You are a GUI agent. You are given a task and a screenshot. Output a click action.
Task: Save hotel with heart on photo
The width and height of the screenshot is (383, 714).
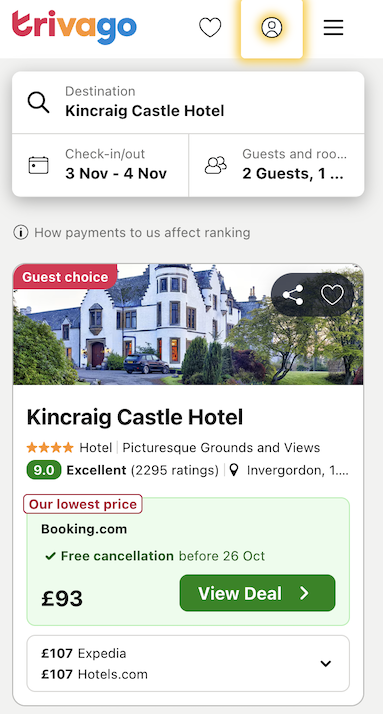click(x=332, y=295)
